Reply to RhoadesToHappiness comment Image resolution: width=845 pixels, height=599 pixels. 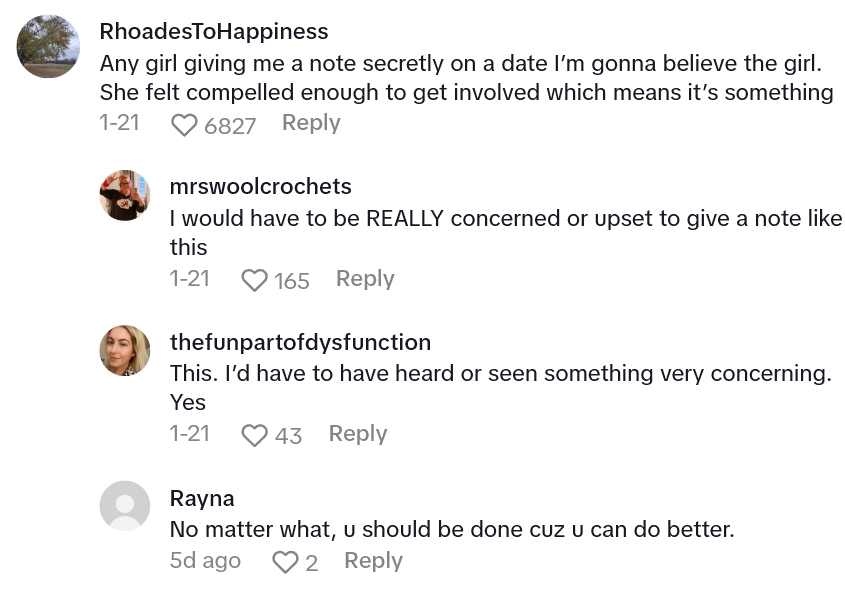pyautogui.click(x=311, y=123)
